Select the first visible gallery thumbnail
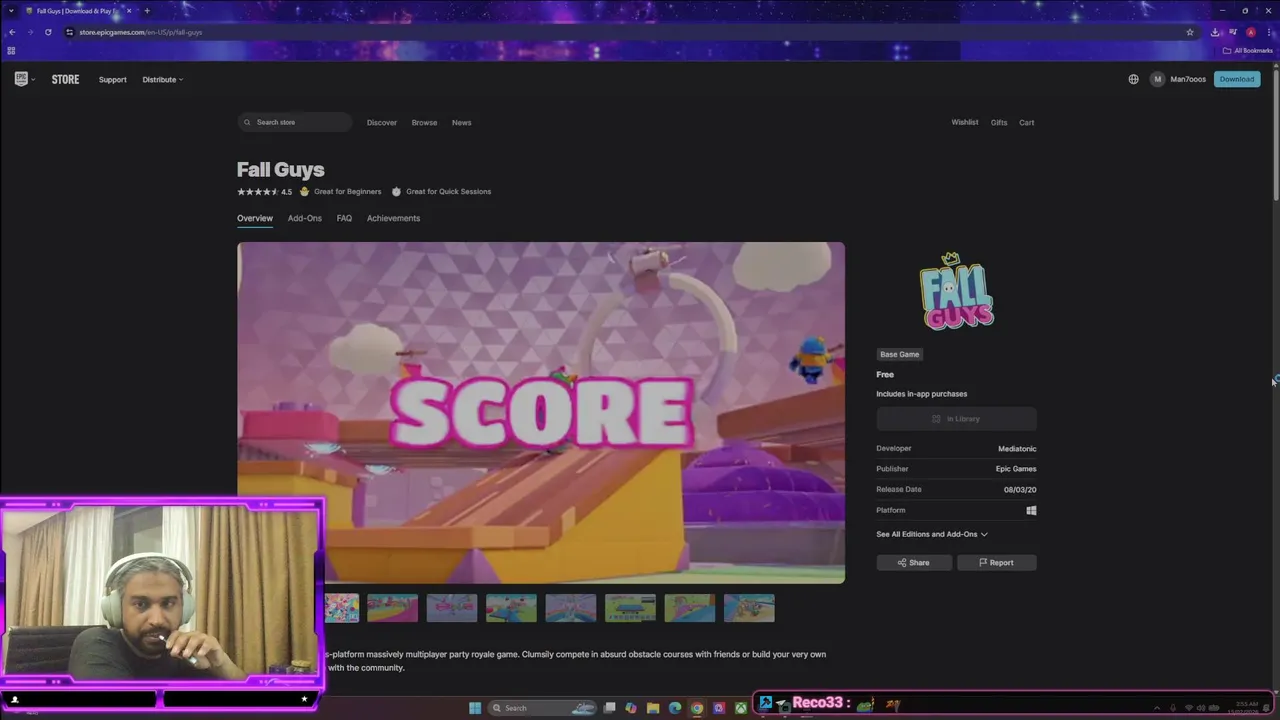This screenshot has height=720, width=1280. pos(342,607)
